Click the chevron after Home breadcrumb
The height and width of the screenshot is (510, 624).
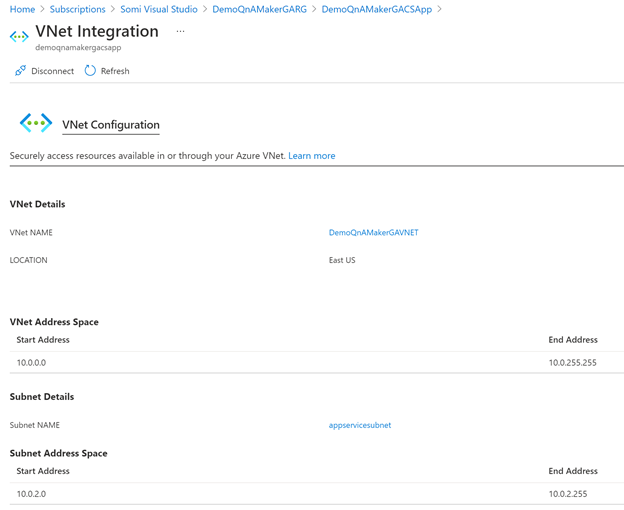pyautogui.click(x=43, y=9)
